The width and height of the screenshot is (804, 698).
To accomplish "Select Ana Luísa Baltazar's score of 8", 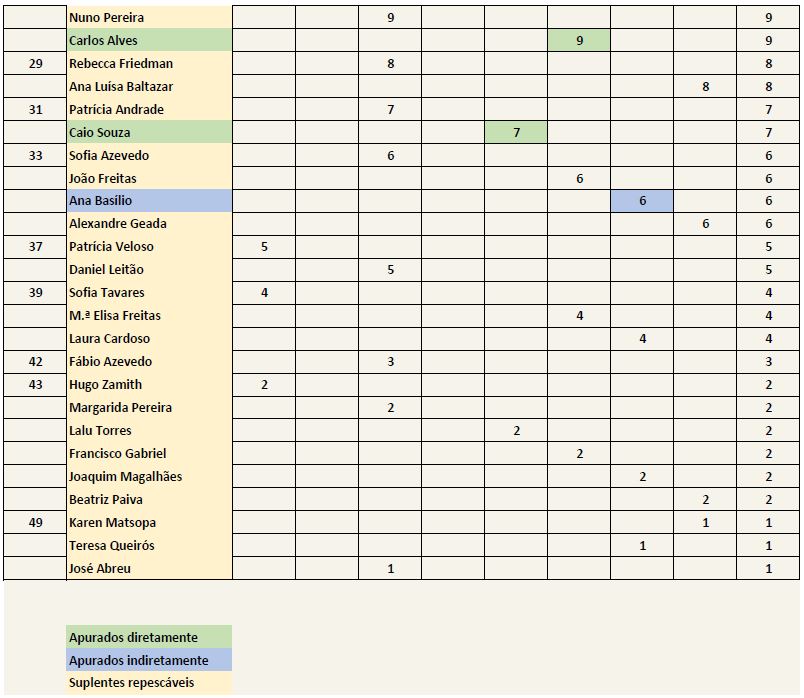I will [x=705, y=86].
